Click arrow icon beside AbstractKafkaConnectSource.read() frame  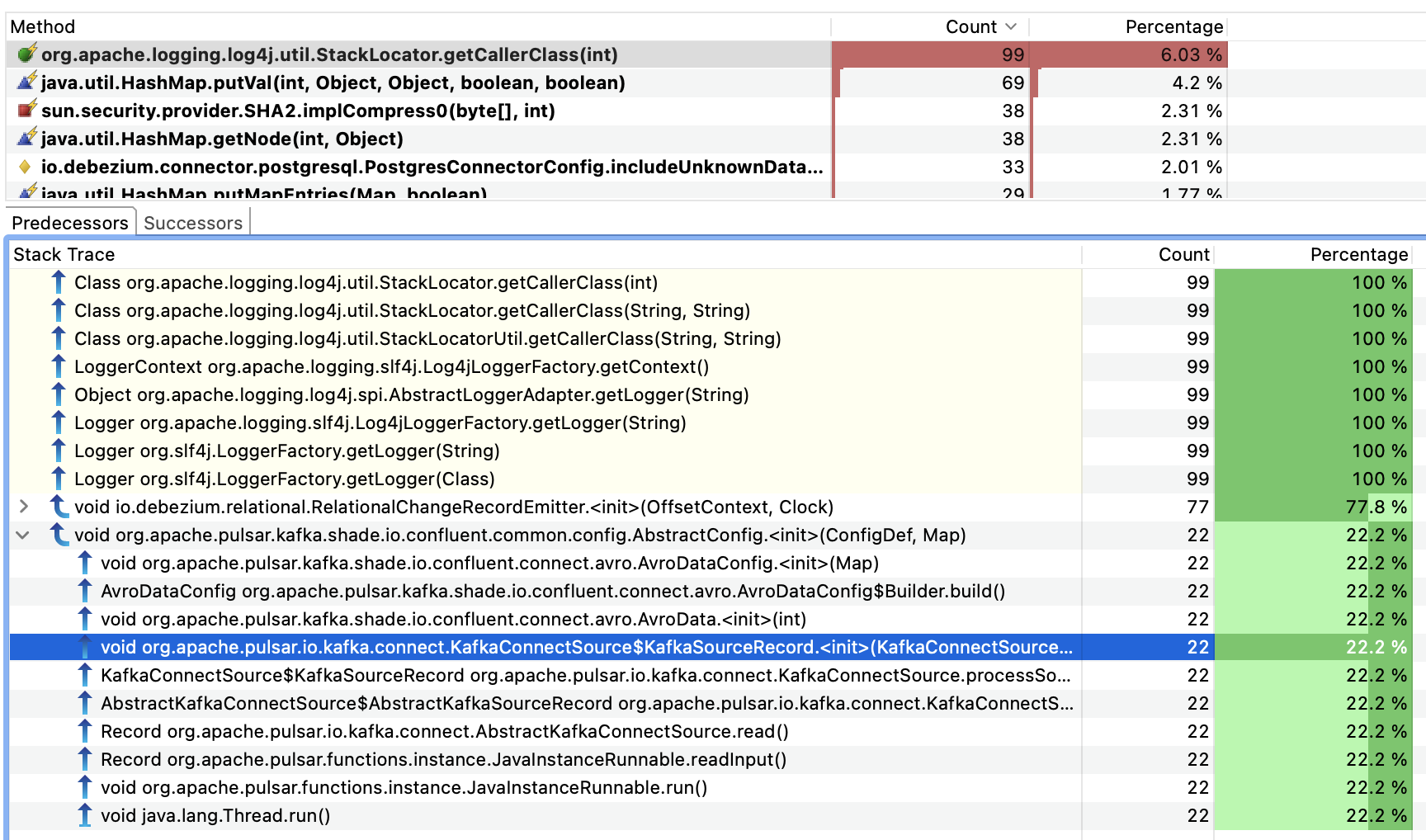click(84, 731)
